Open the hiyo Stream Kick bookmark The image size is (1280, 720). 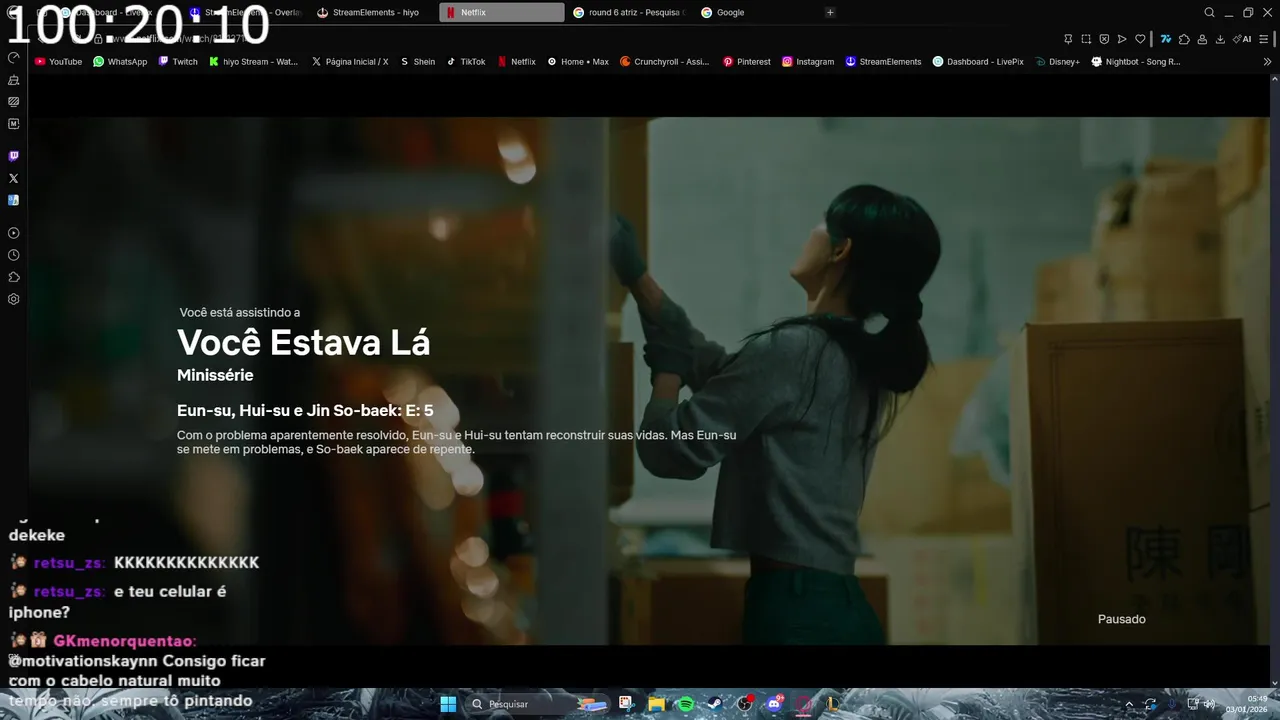coord(254,61)
